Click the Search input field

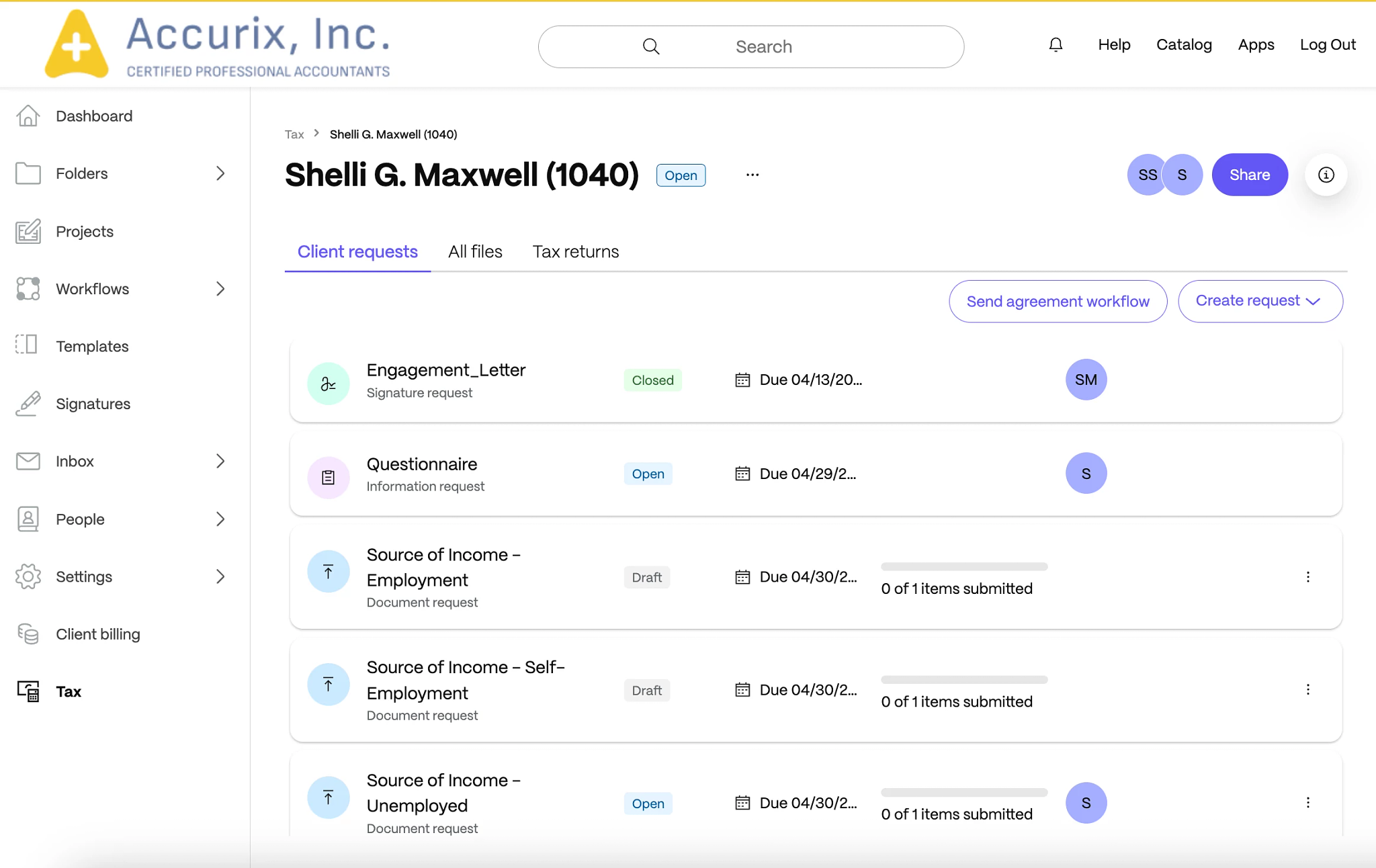763,46
